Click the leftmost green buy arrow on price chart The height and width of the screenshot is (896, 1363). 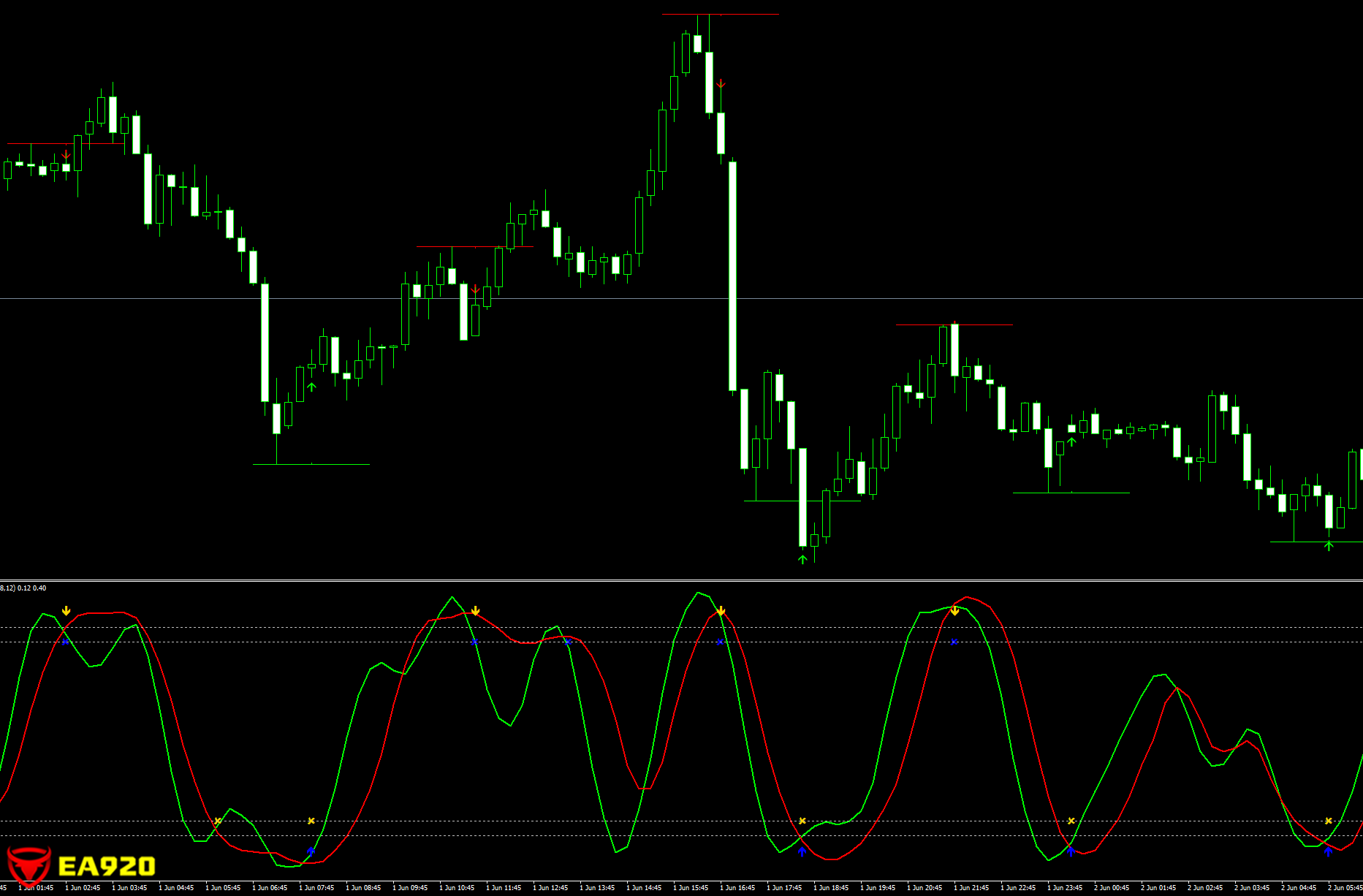point(312,387)
